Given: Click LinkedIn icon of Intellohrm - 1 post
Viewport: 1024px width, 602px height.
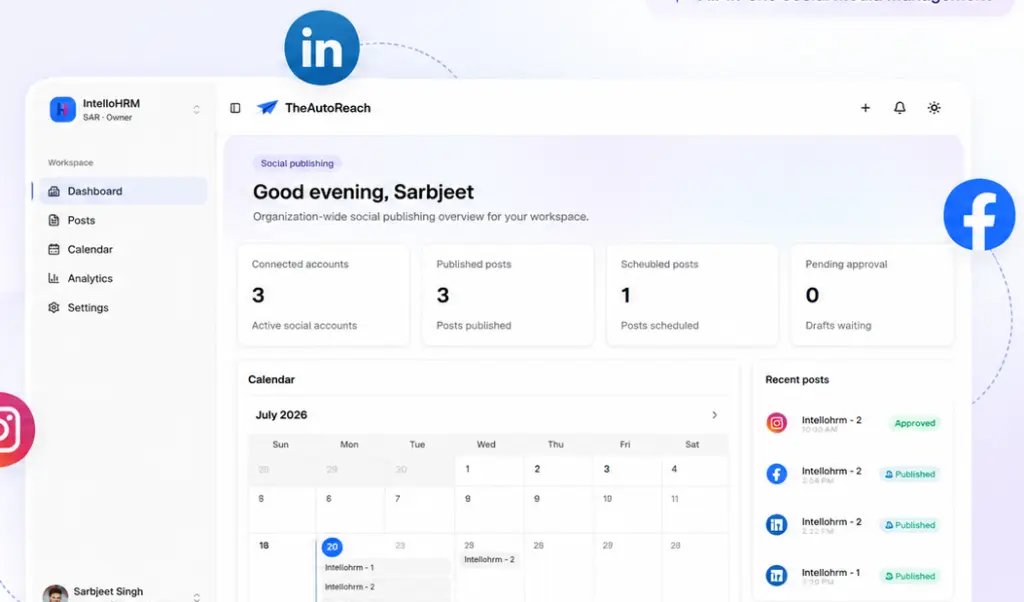Looking at the screenshot, I should coord(776,575).
